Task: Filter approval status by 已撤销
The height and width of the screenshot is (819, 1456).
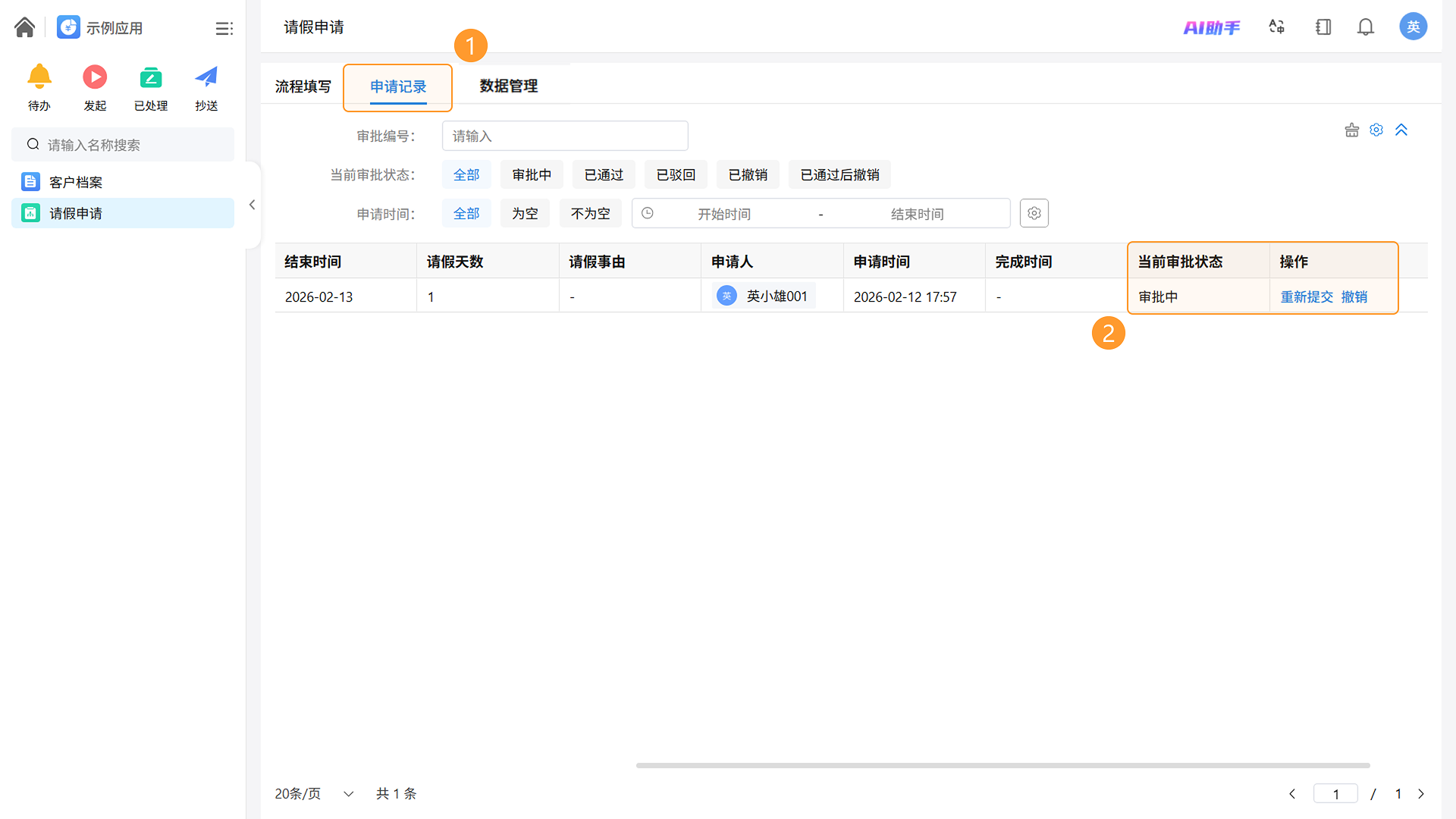Action: tap(748, 175)
